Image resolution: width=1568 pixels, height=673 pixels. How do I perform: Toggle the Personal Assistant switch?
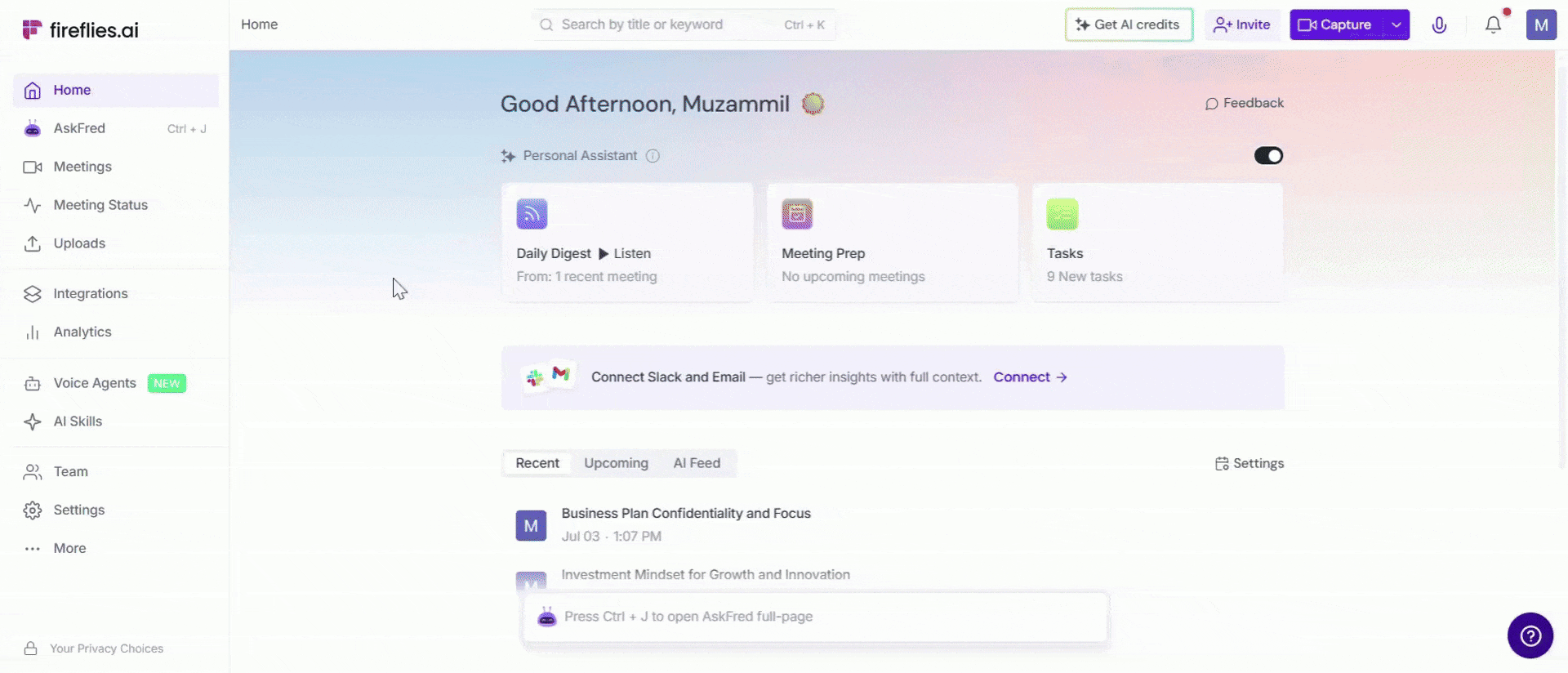pos(1268,155)
